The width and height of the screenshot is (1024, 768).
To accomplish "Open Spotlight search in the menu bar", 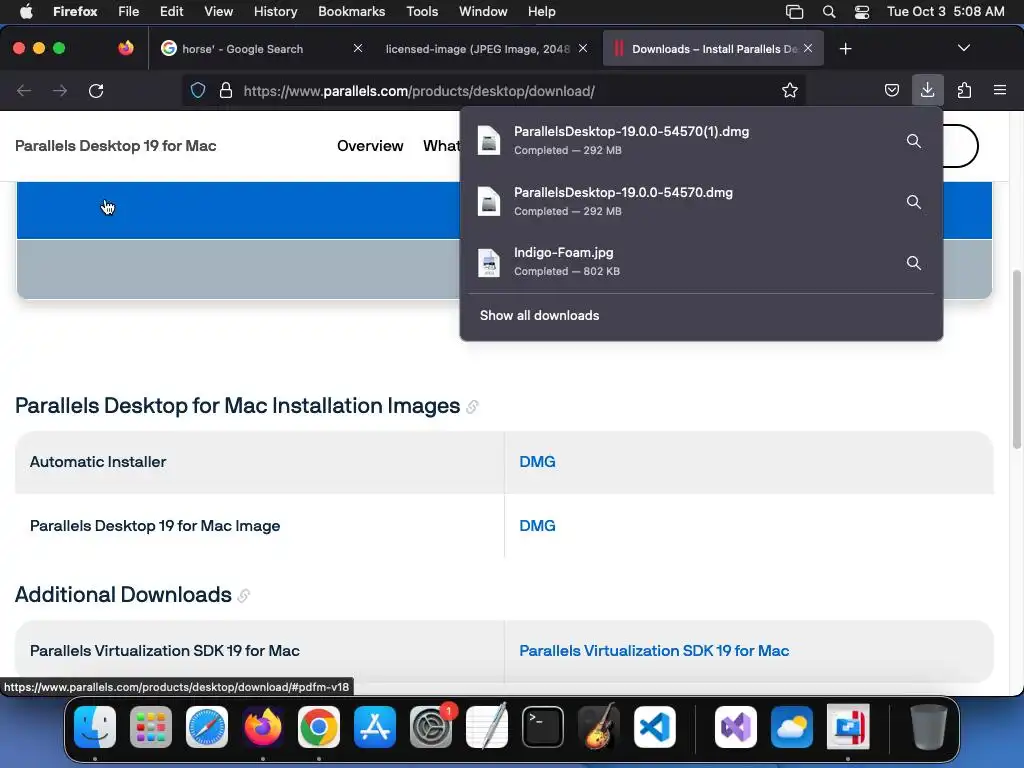I will (829, 12).
